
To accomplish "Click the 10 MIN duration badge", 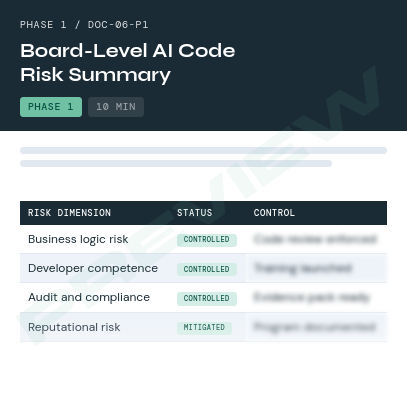I will coord(116,107).
